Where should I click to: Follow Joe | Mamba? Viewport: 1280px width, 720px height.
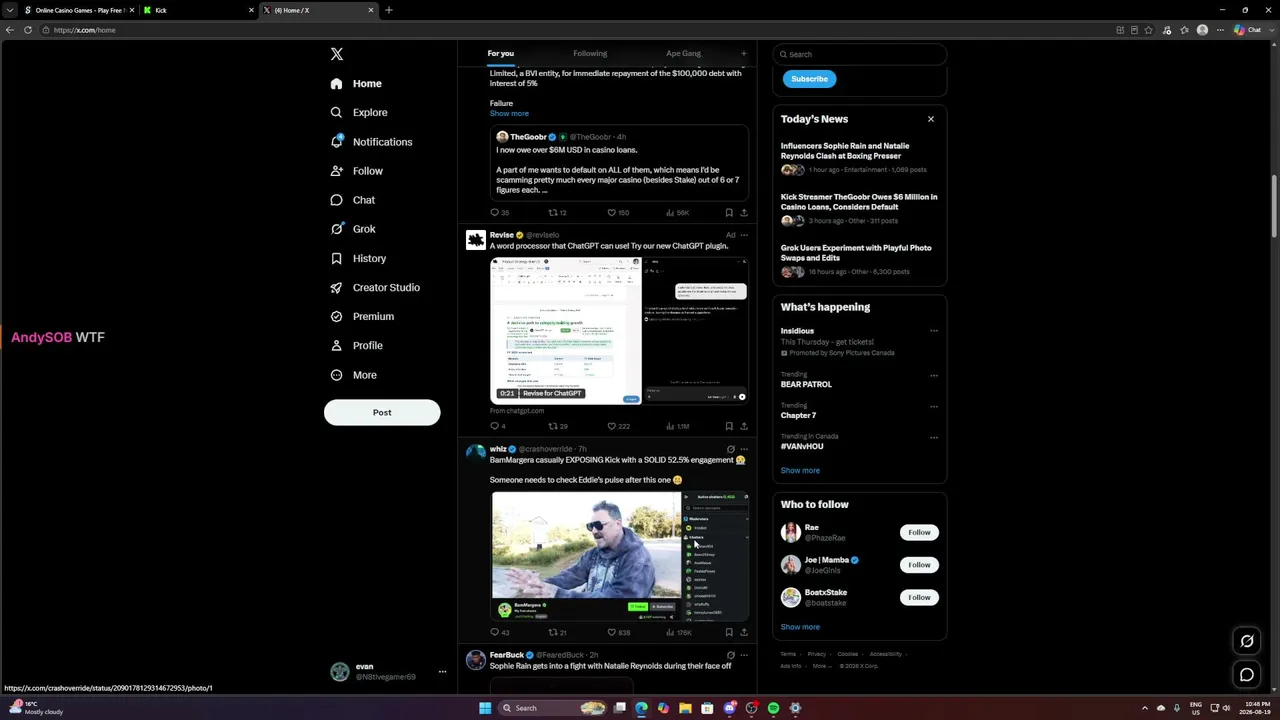(x=919, y=565)
